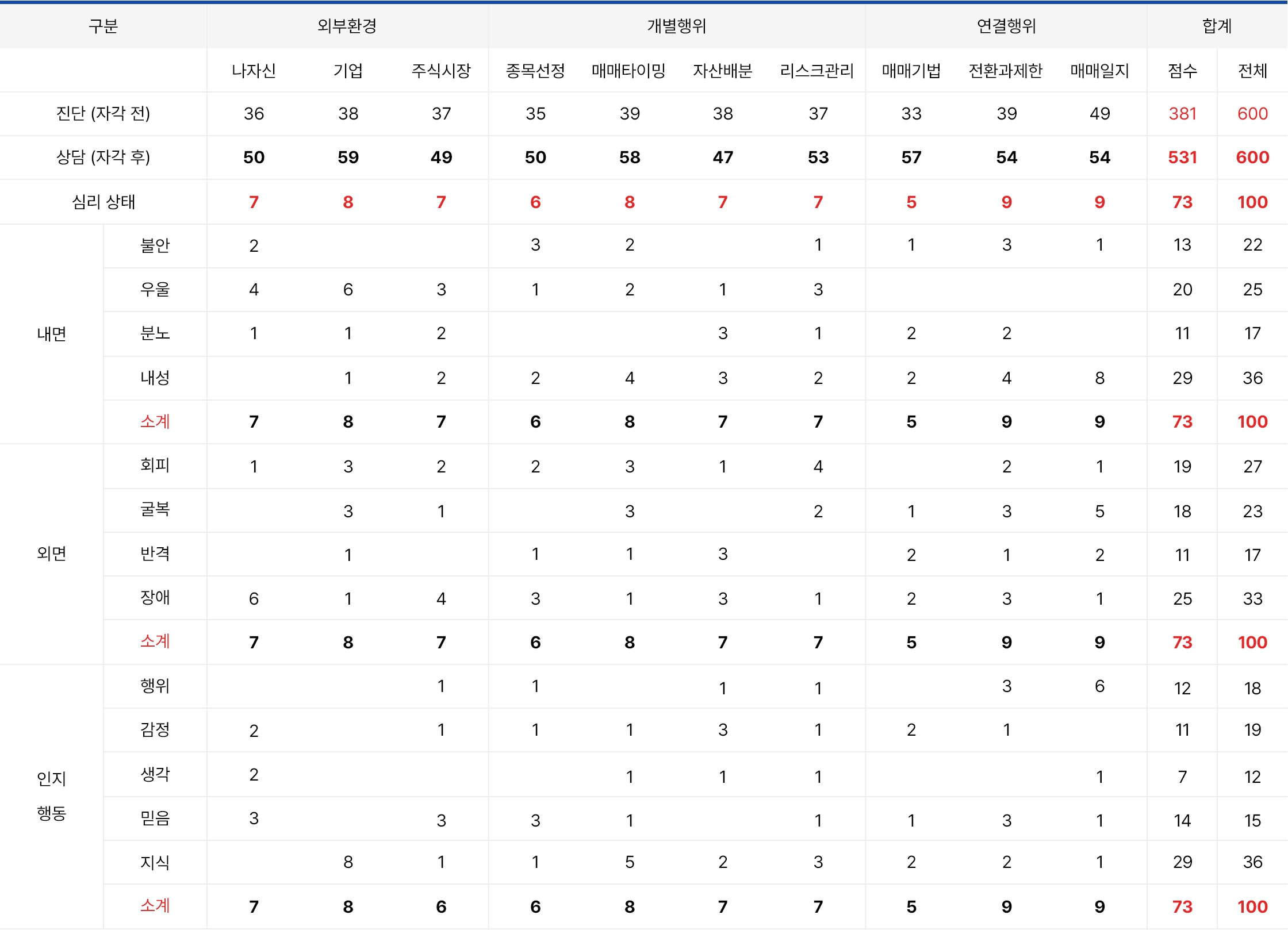1288x930 pixels.
Task: Select the 반격 row label
Action: pos(155,554)
